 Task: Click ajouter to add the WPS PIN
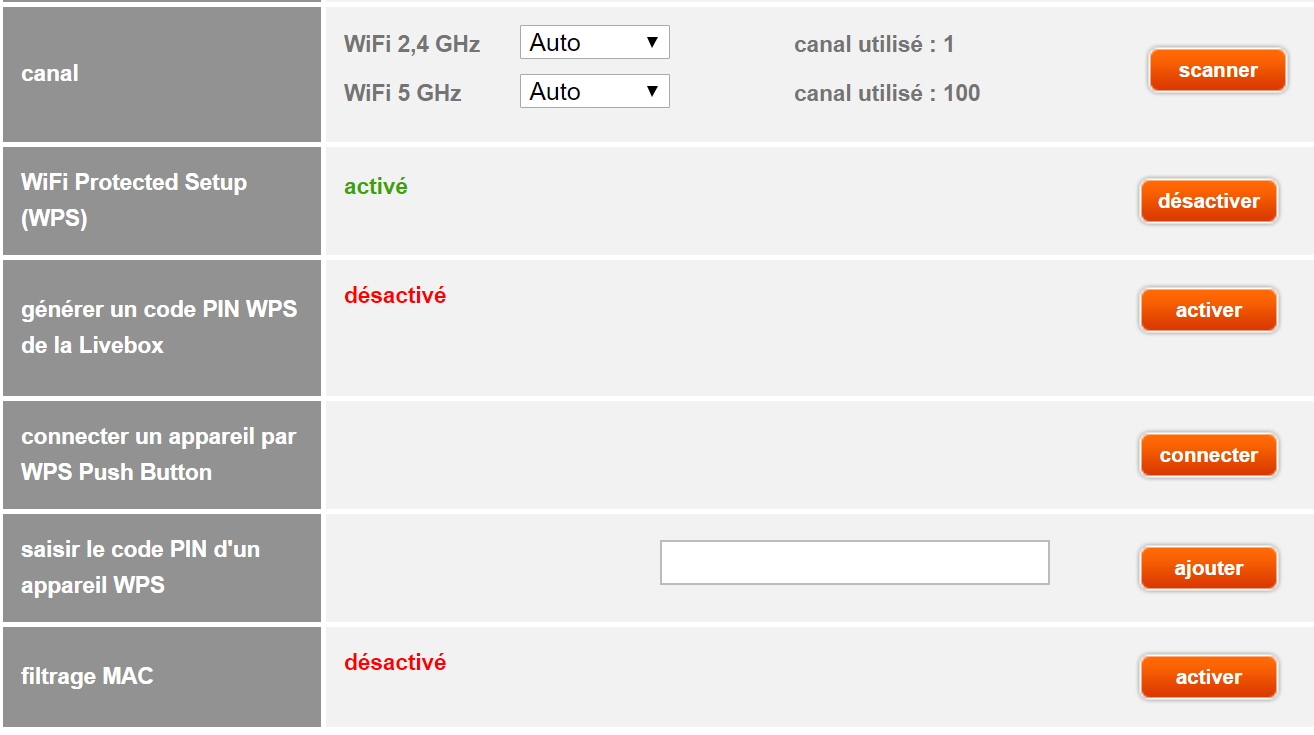click(x=1208, y=568)
